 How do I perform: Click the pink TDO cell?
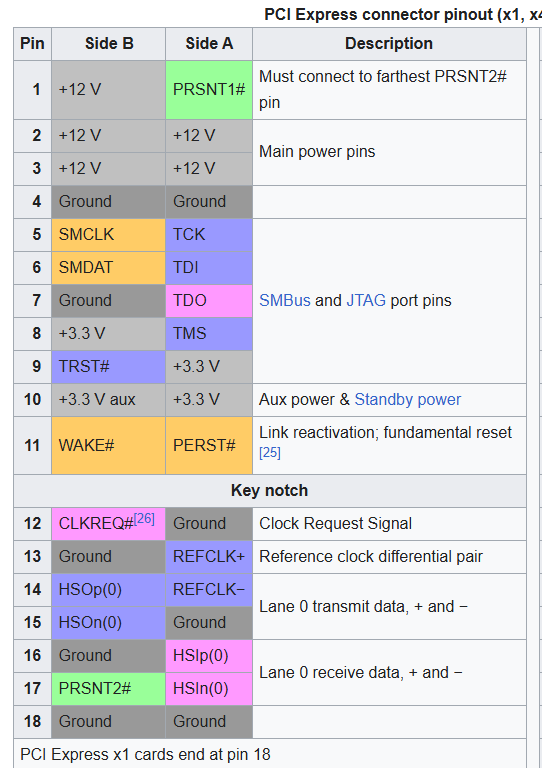coord(209,301)
